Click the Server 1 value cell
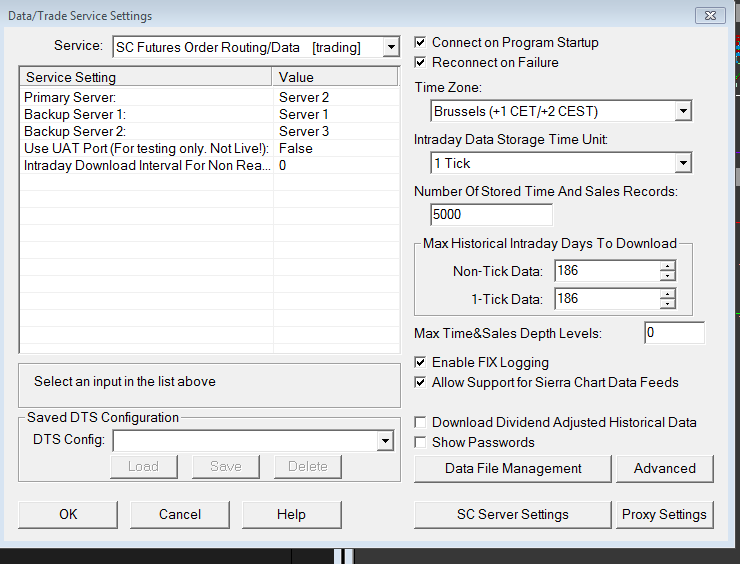Viewport: 740px width, 564px height. pos(336,114)
